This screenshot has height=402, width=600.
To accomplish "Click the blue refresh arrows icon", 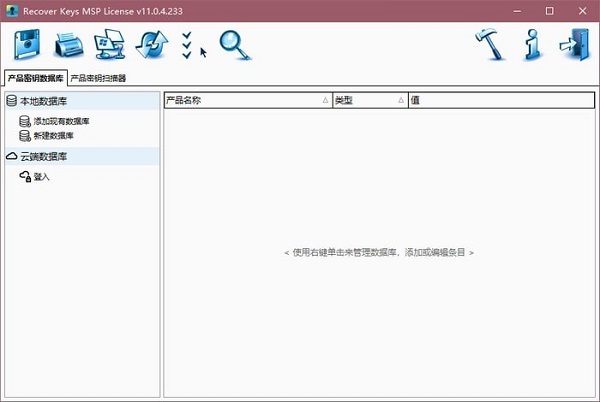I will pos(152,45).
